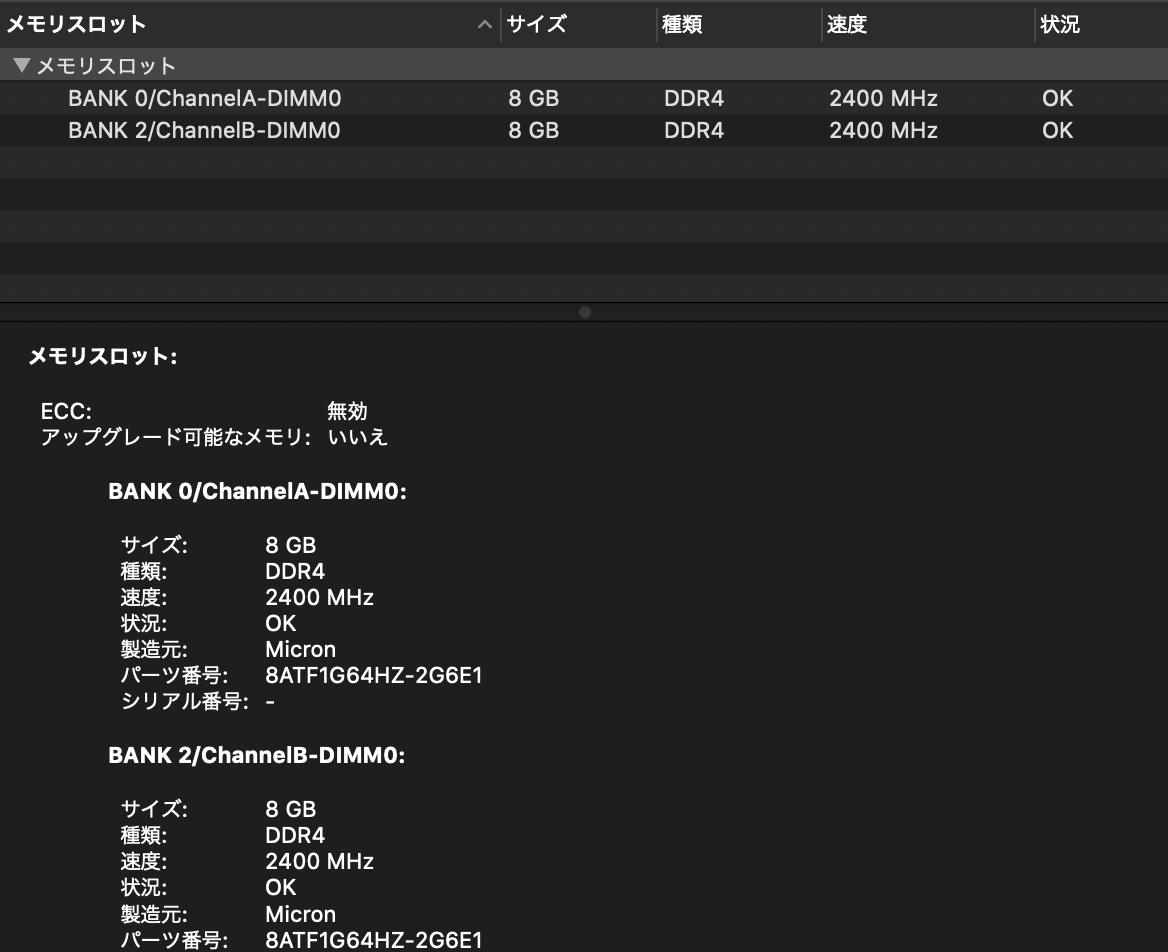Click the BANK 2/ChannelB-DIMM0 detail heading
This screenshot has height=952, width=1168.
click(x=256, y=755)
